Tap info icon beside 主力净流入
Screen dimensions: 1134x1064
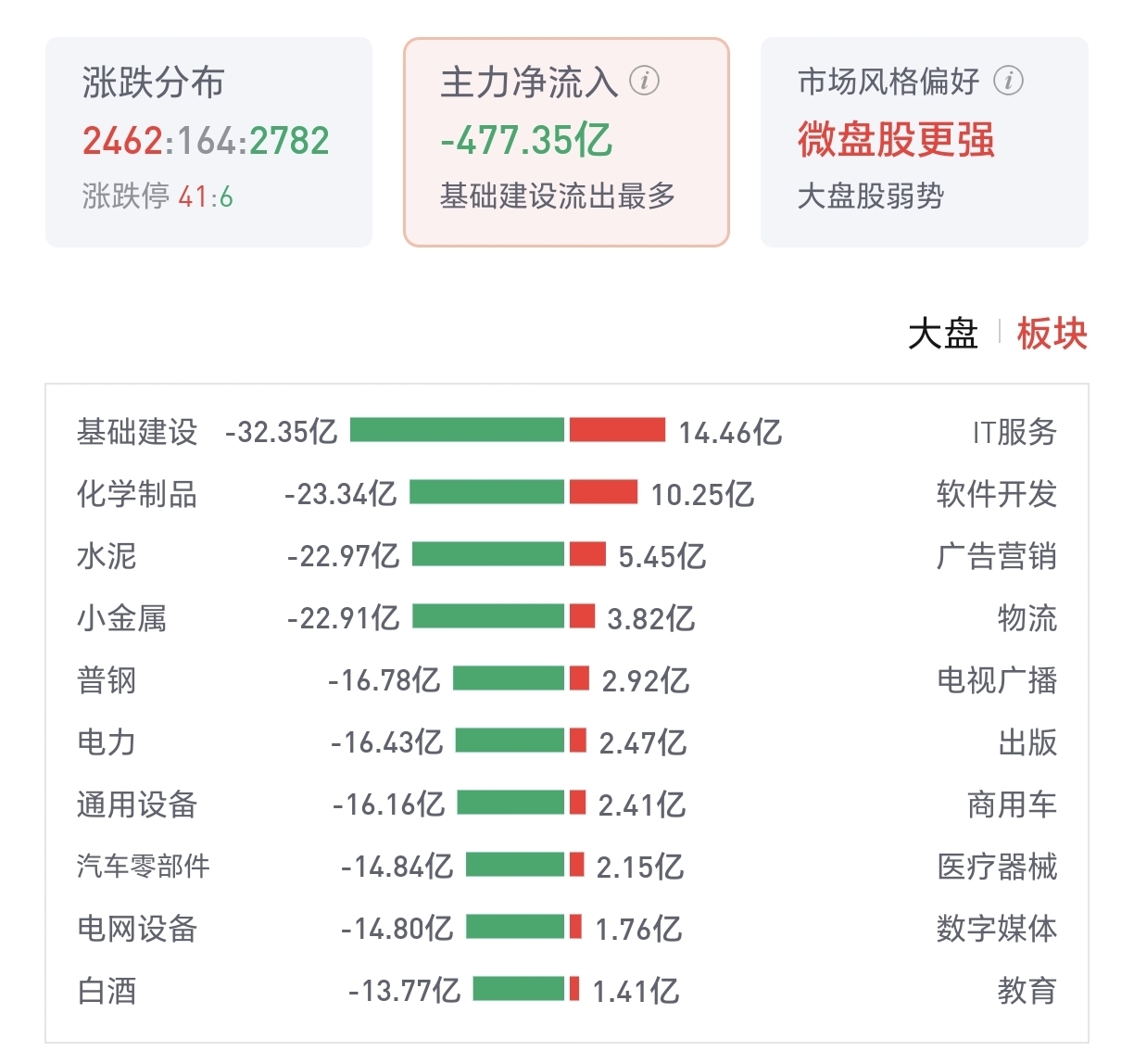click(645, 82)
